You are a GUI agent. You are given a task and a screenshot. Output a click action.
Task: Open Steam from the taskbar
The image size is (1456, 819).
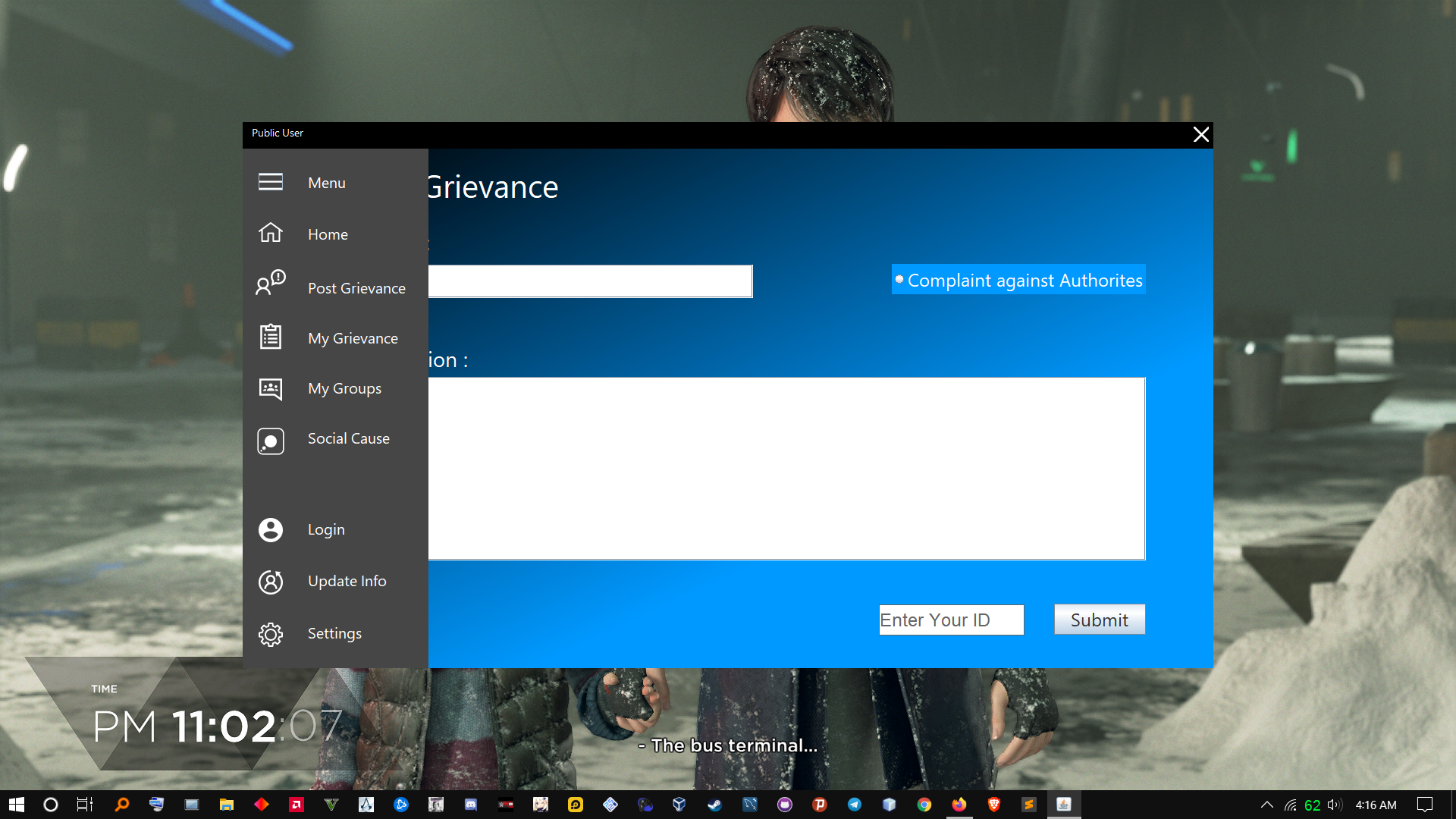(714, 805)
